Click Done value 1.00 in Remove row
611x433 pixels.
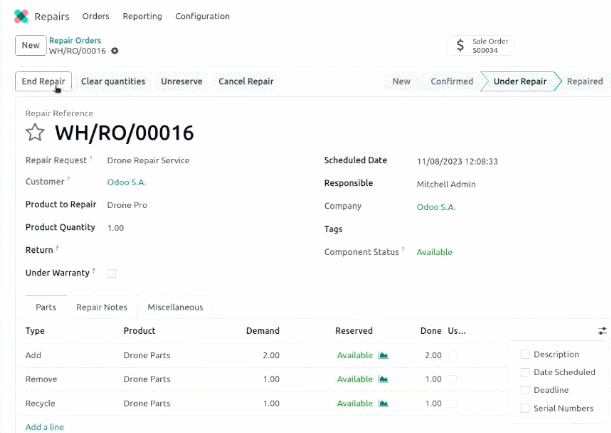tap(433, 379)
